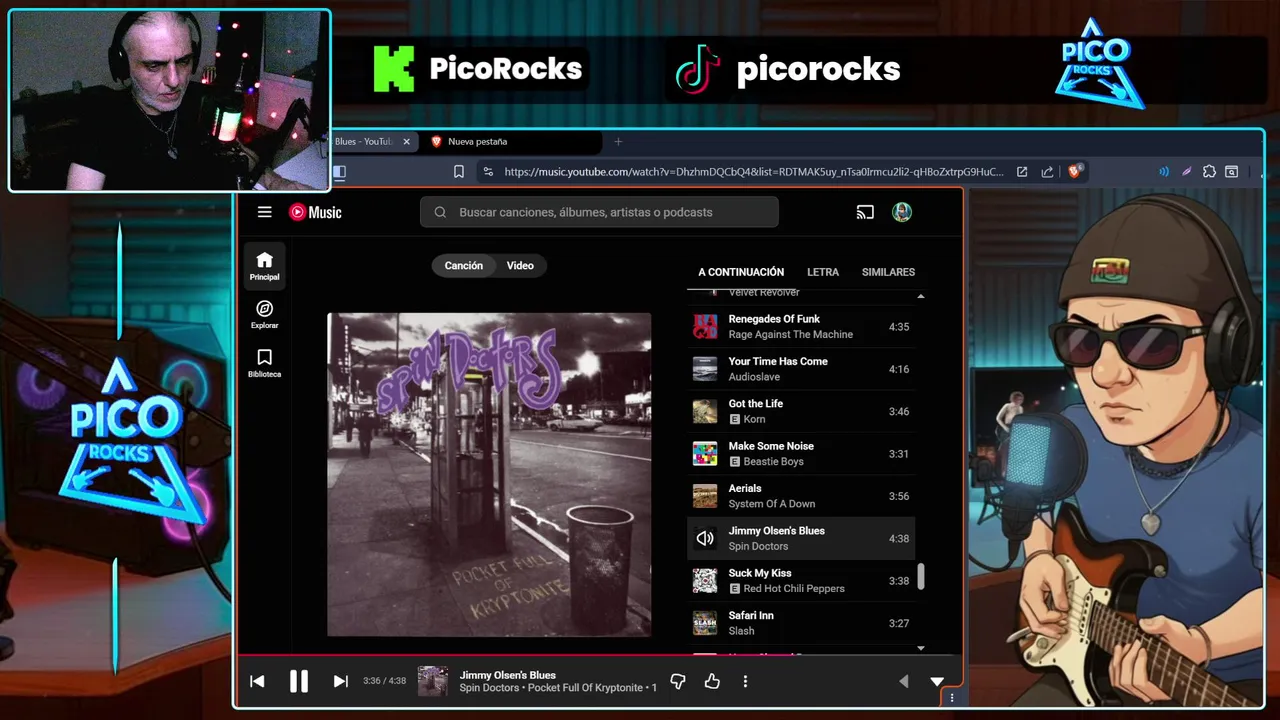The height and width of the screenshot is (720, 1280).
Task: Skip to the previous track
Action: 257,681
